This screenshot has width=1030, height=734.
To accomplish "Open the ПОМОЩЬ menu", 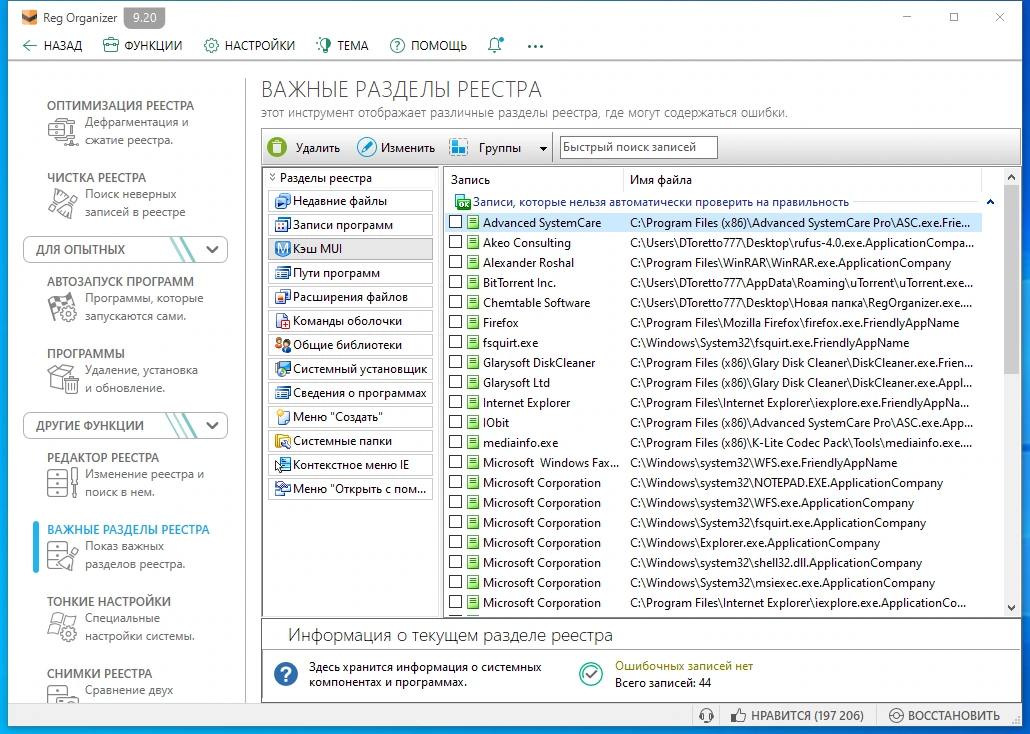I will tap(428, 45).
